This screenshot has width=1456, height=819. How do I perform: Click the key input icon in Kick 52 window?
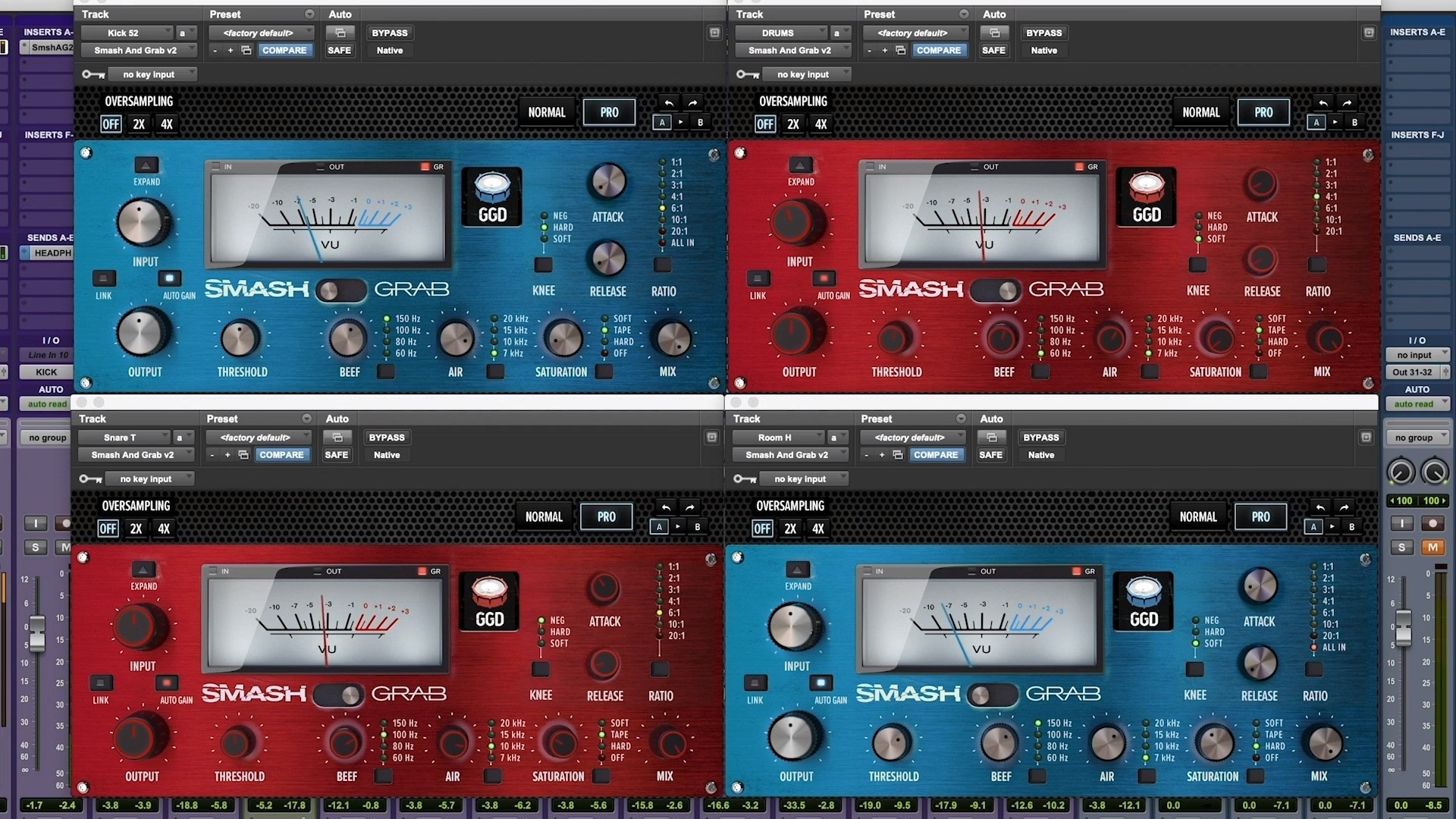[x=93, y=74]
